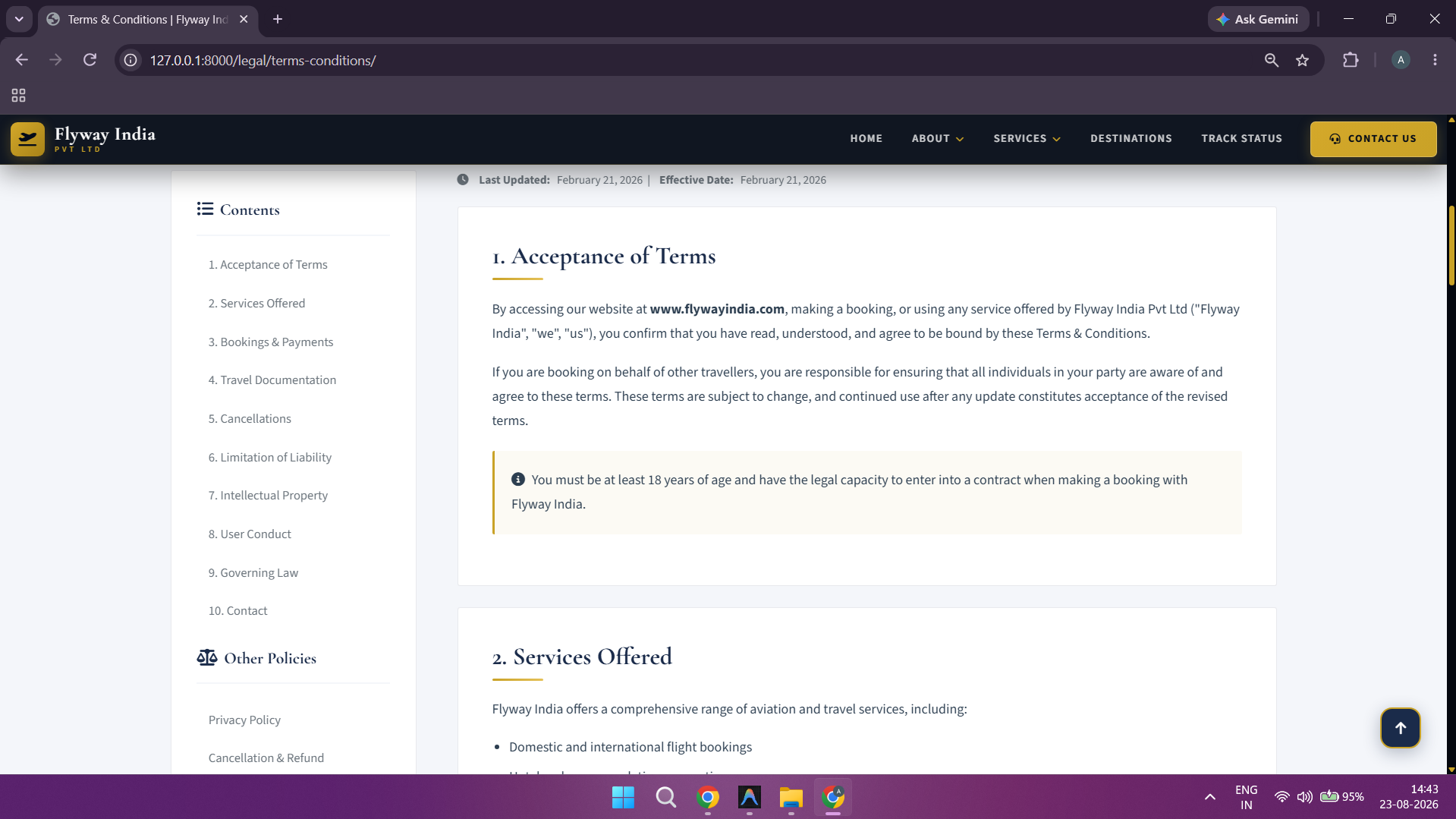Click the ENG IN language indicator
The height and width of the screenshot is (819, 1456).
point(1246,797)
